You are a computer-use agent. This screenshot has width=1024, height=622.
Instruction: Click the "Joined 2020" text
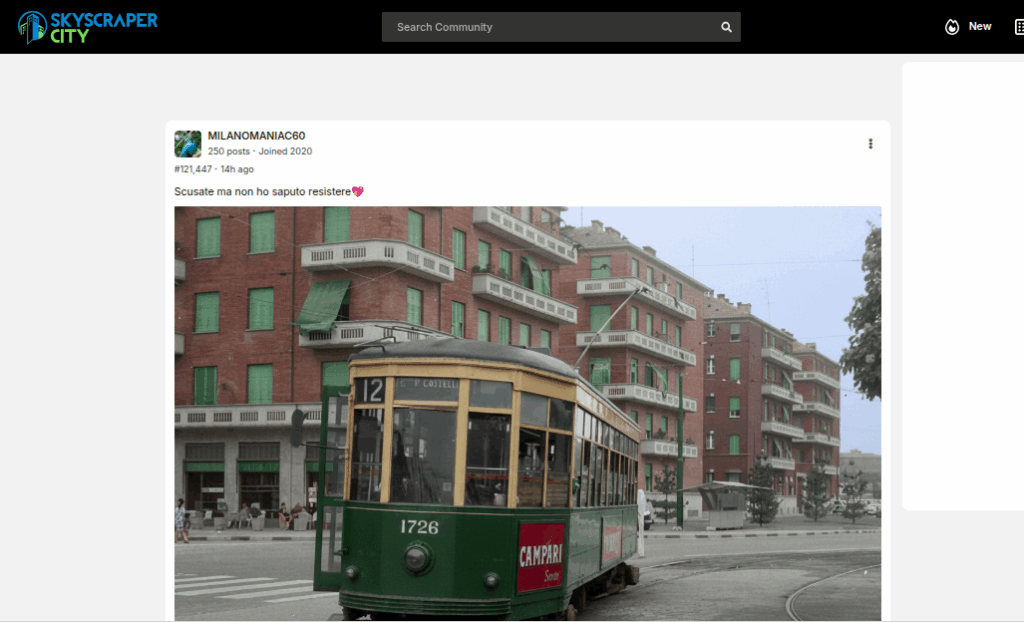pos(285,152)
